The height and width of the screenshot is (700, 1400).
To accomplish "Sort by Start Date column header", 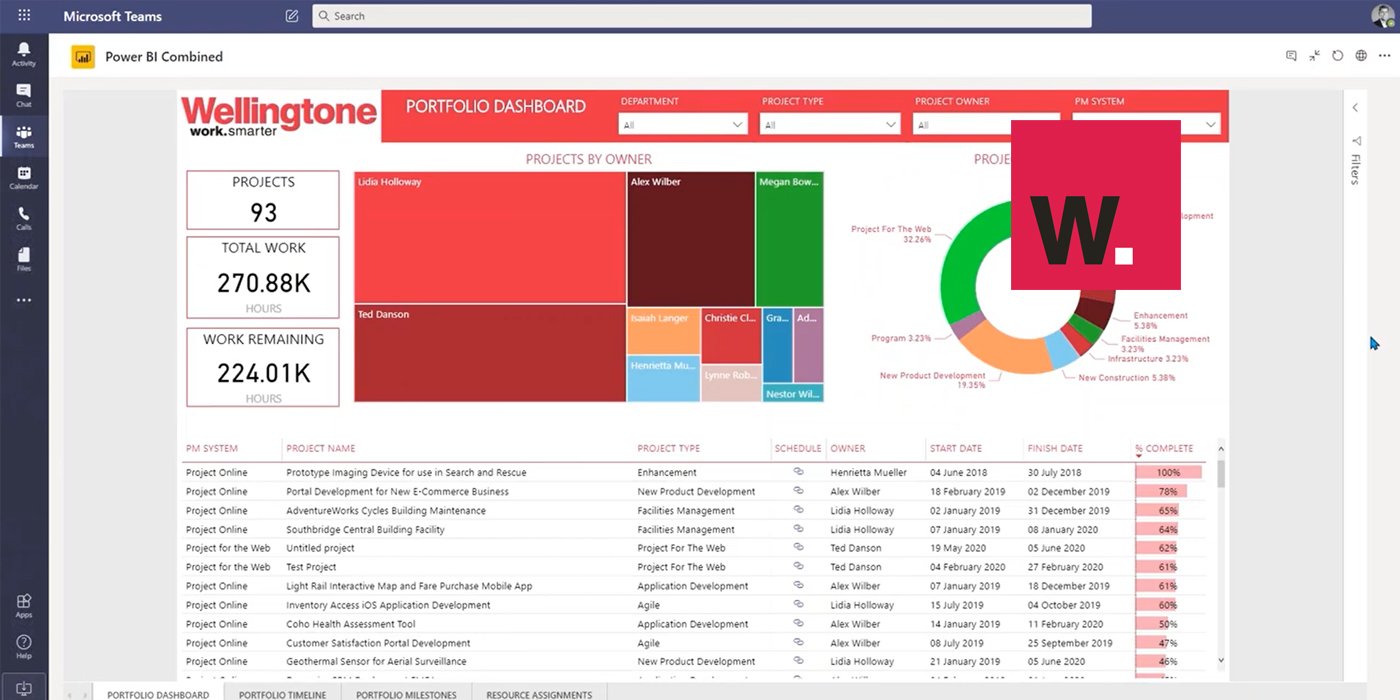I will 956,449.
